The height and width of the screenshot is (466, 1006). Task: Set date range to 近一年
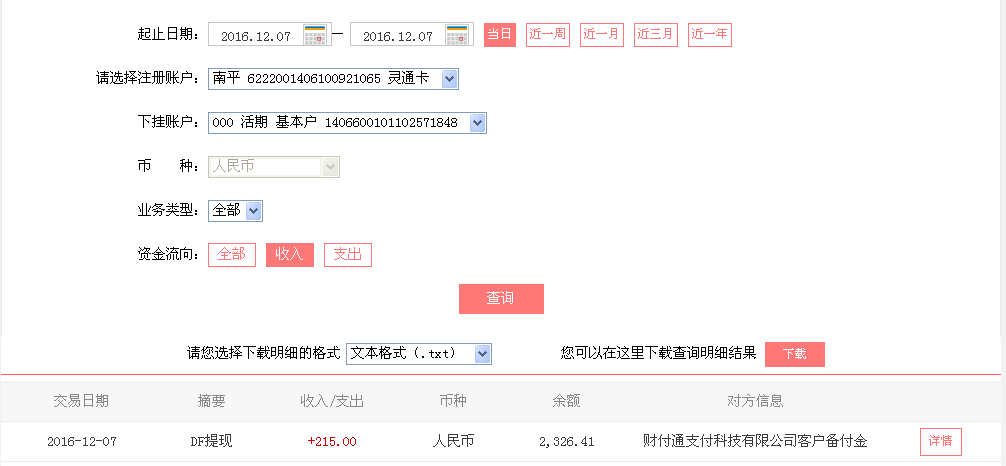tap(710, 35)
